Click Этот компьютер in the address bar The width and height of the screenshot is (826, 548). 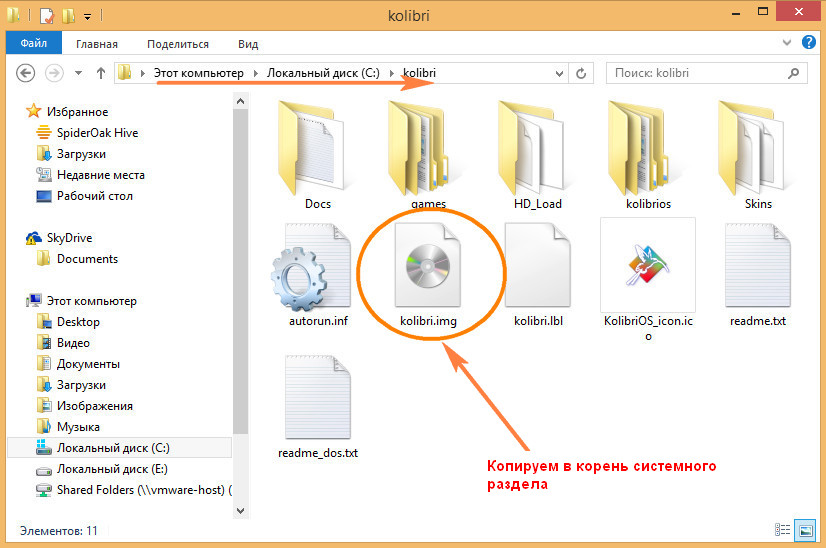point(199,73)
